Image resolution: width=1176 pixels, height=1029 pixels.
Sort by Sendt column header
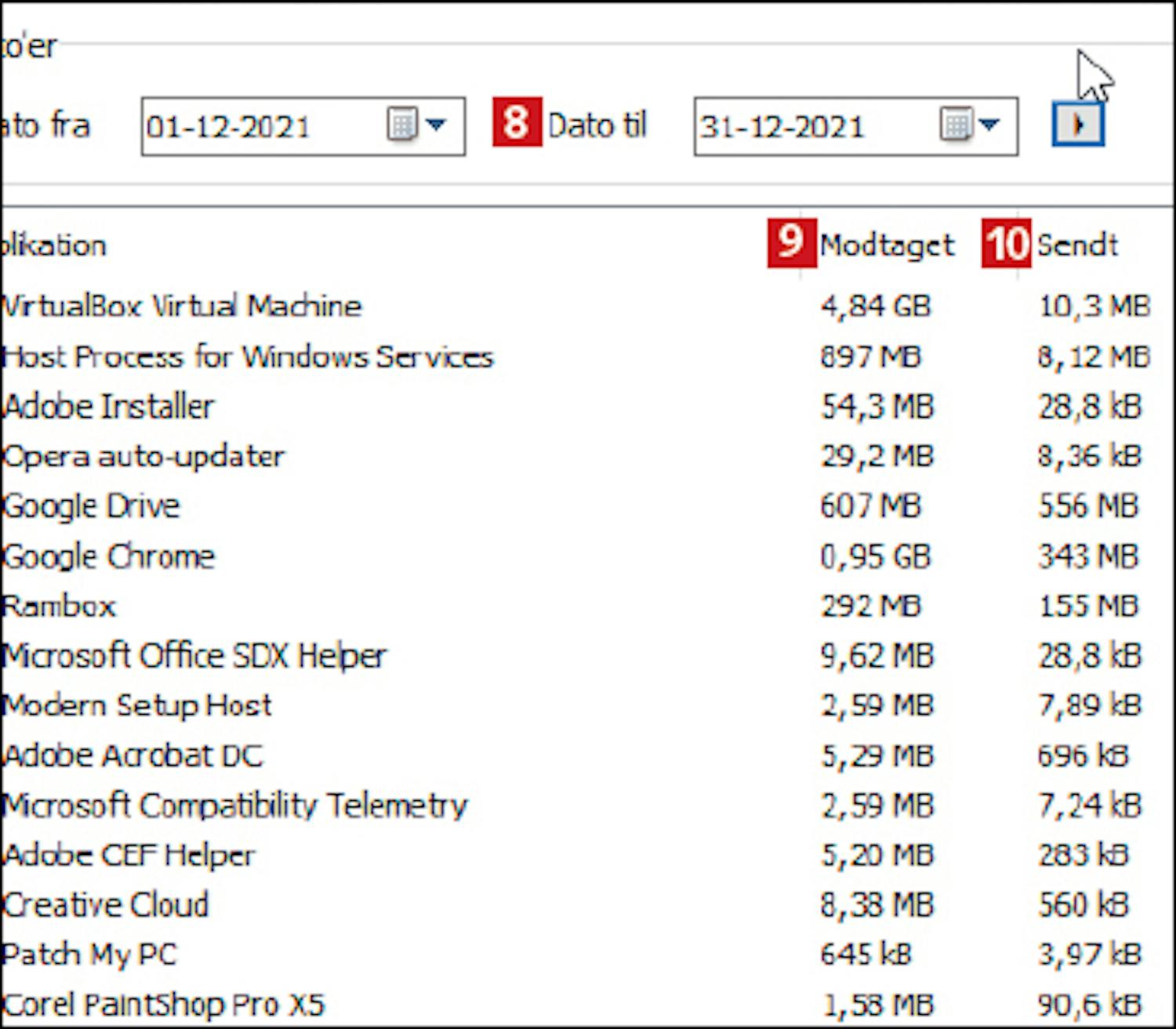[1077, 245]
